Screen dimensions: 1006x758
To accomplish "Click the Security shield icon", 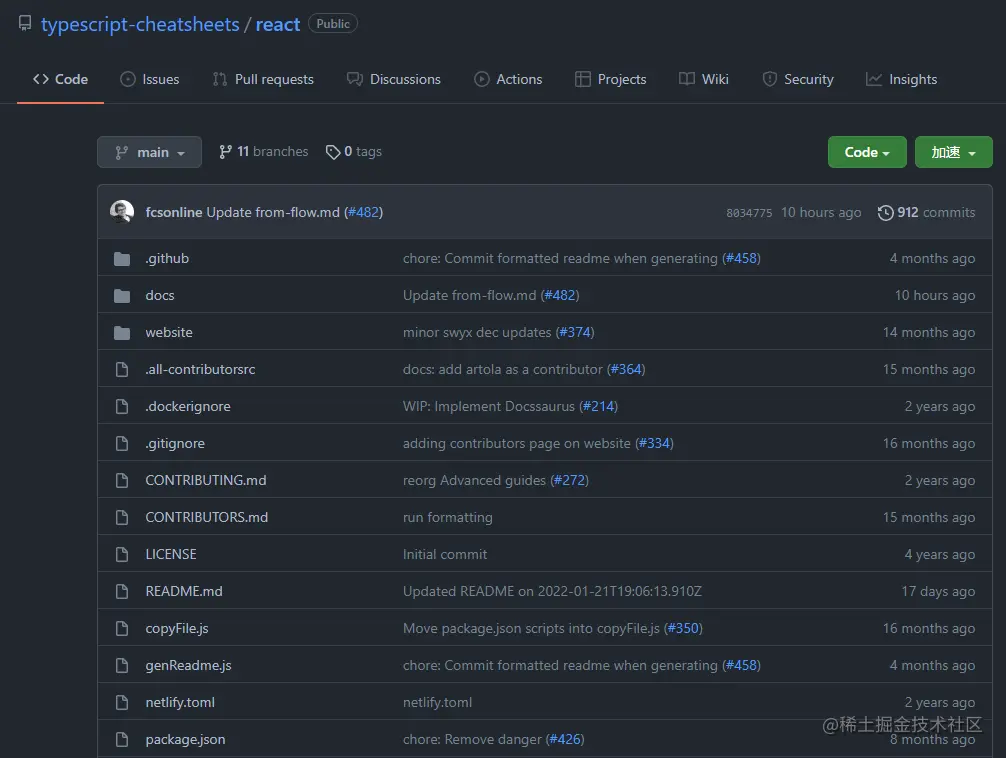I will click(x=769, y=78).
